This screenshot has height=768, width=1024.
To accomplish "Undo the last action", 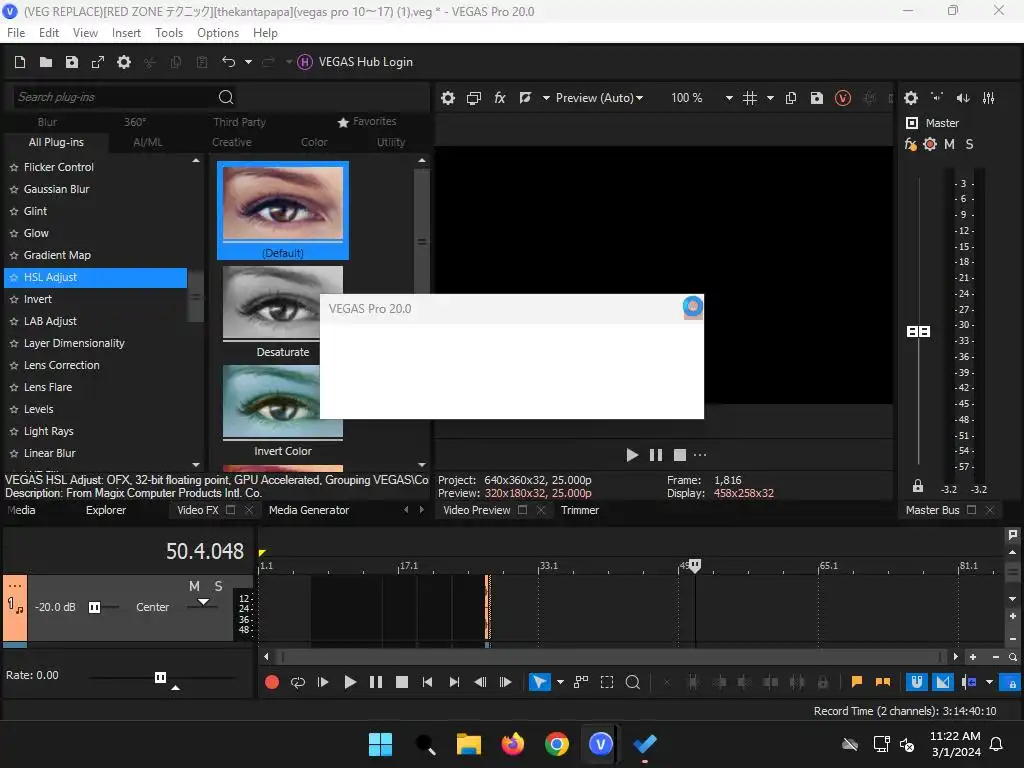I will (229, 62).
